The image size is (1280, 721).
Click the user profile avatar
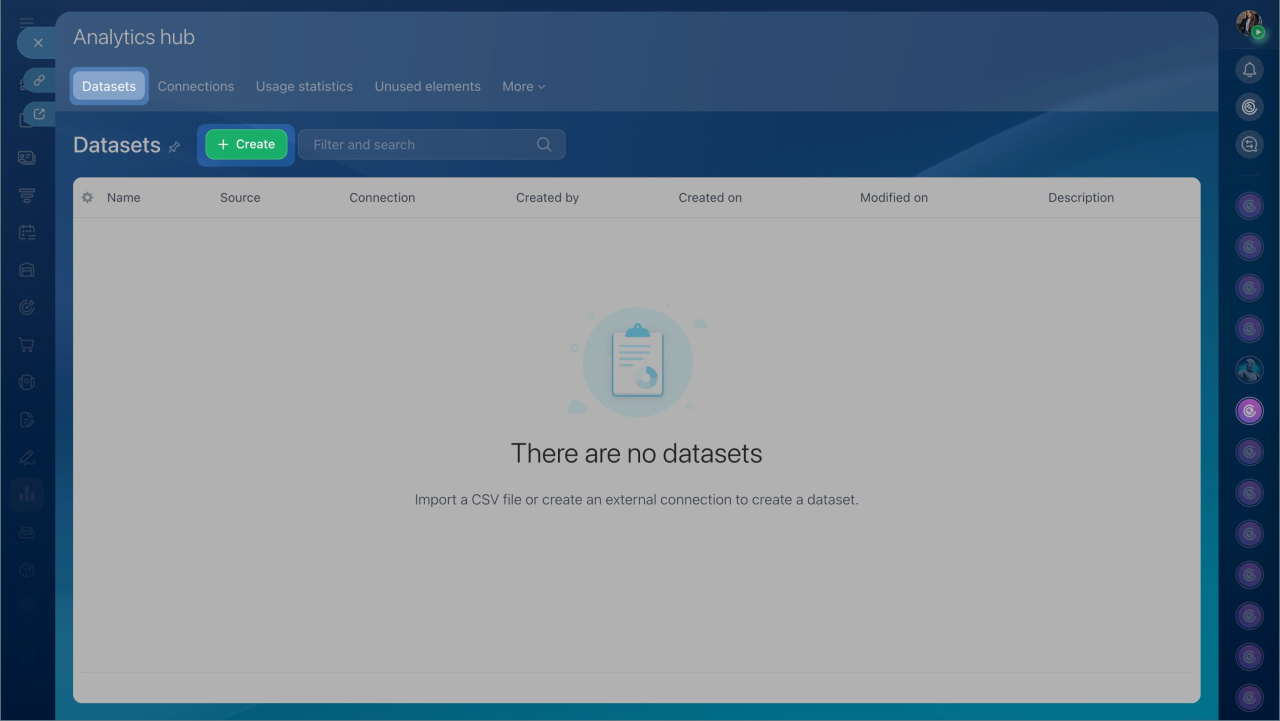(1249, 24)
